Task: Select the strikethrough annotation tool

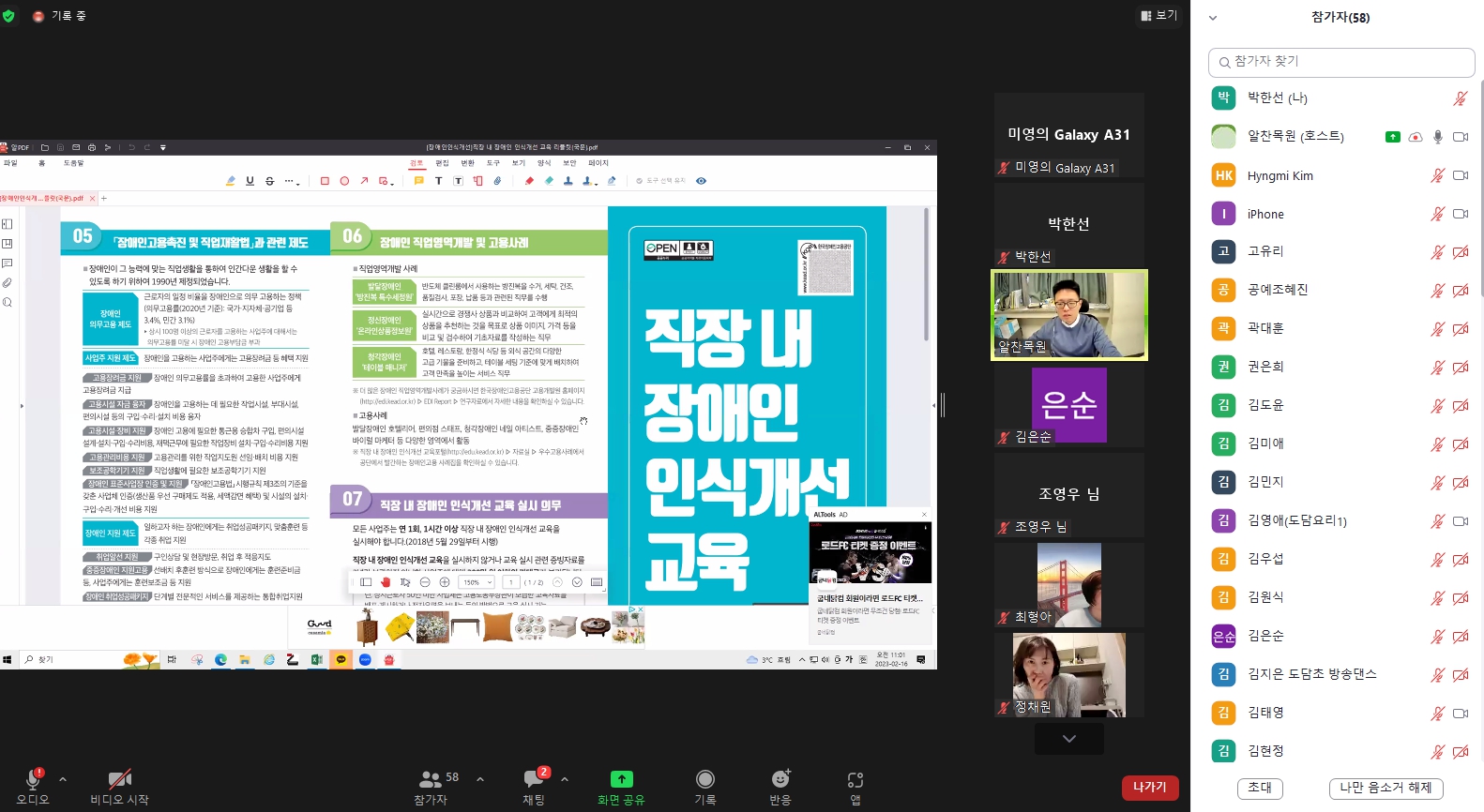Action: (269, 181)
